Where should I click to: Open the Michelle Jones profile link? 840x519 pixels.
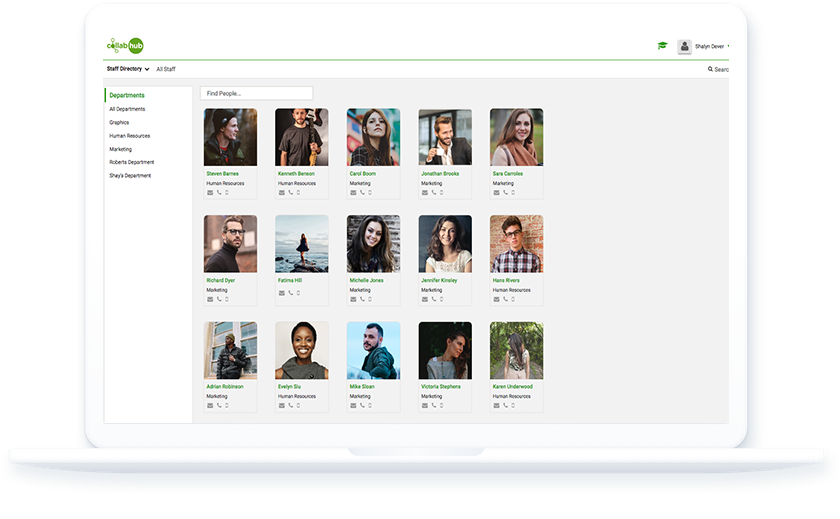[x=366, y=281]
